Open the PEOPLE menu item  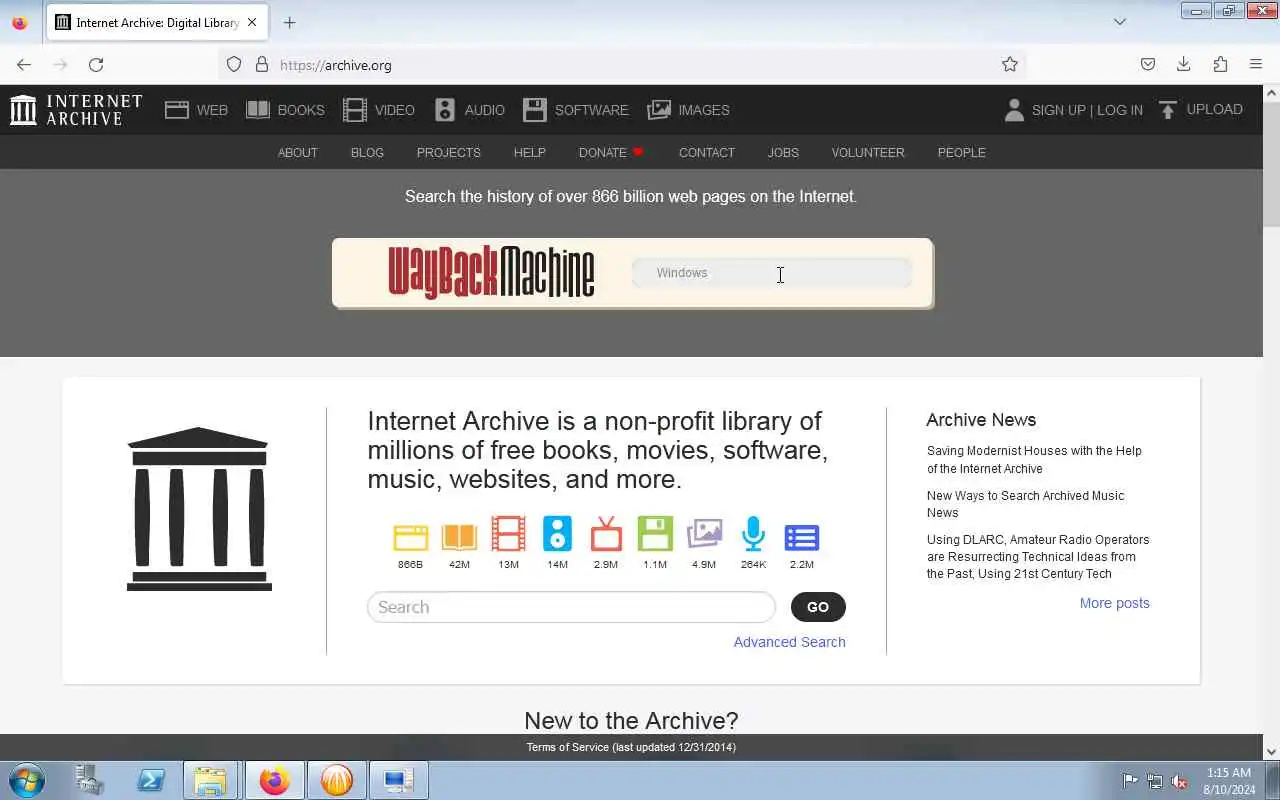[962, 153]
